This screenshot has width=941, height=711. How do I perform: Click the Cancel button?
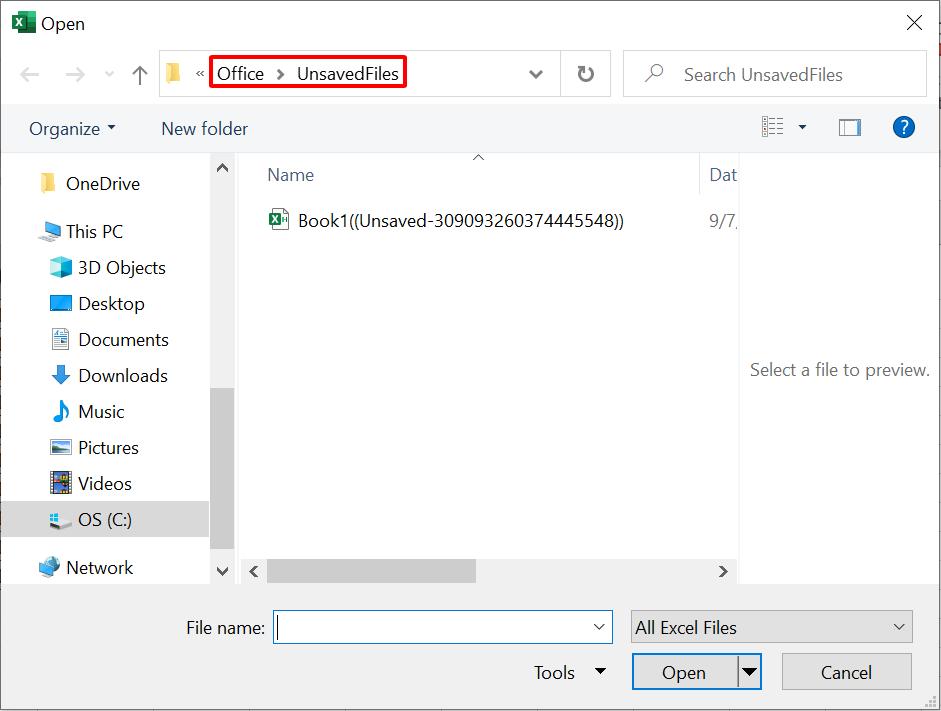(x=846, y=673)
